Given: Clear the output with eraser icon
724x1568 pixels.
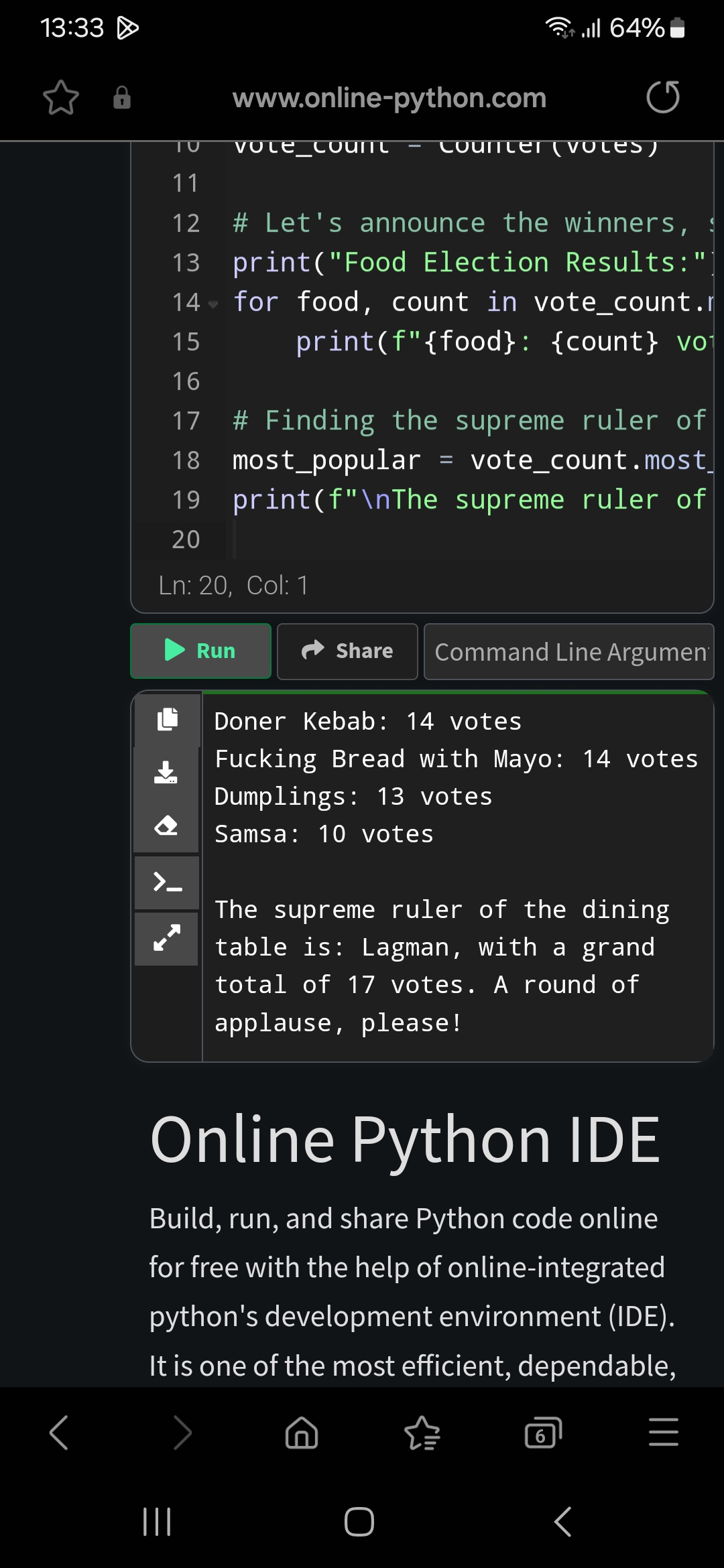Looking at the screenshot, I should pyautogui.click(x=166, y=826).
